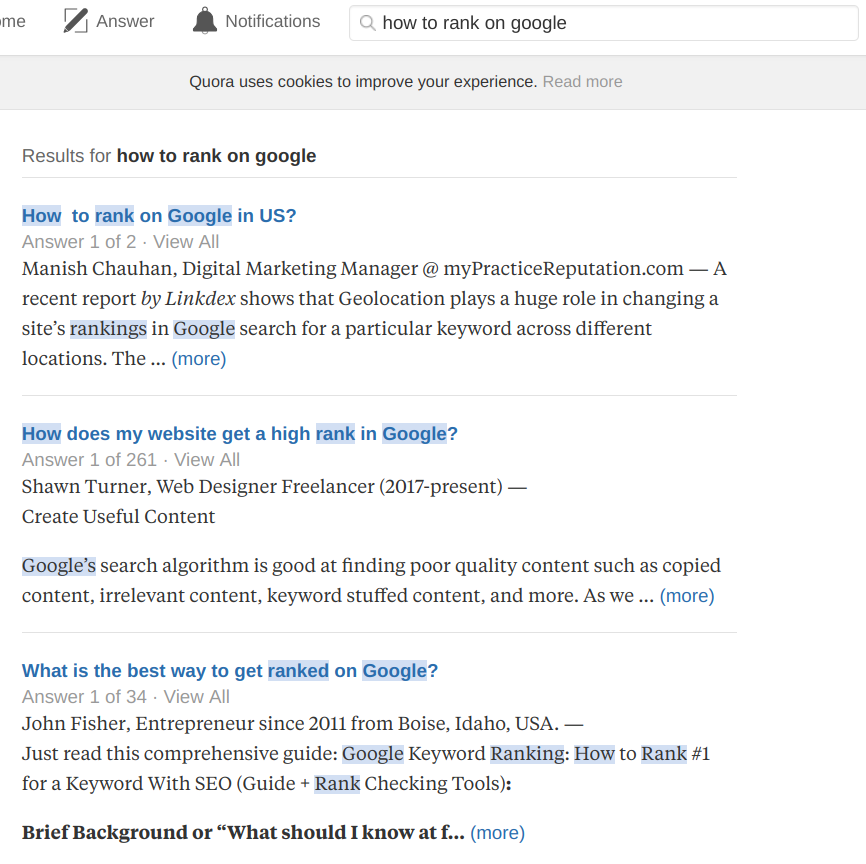Viewport: 866px width, 864px height.
Task: Open the Answer tab in navigation
Action: [x=109, y=21]
